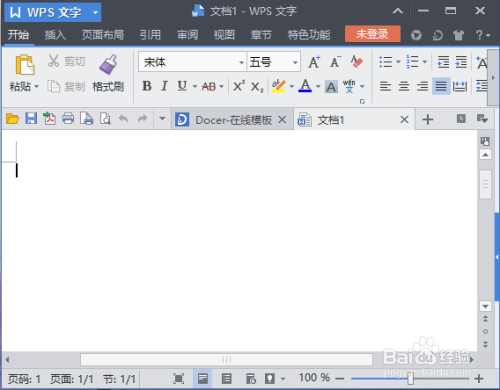This screenshot has height=390, width=500.
Task: Apply subscript X₂ formatting
Action: click(x=257, y=87)
